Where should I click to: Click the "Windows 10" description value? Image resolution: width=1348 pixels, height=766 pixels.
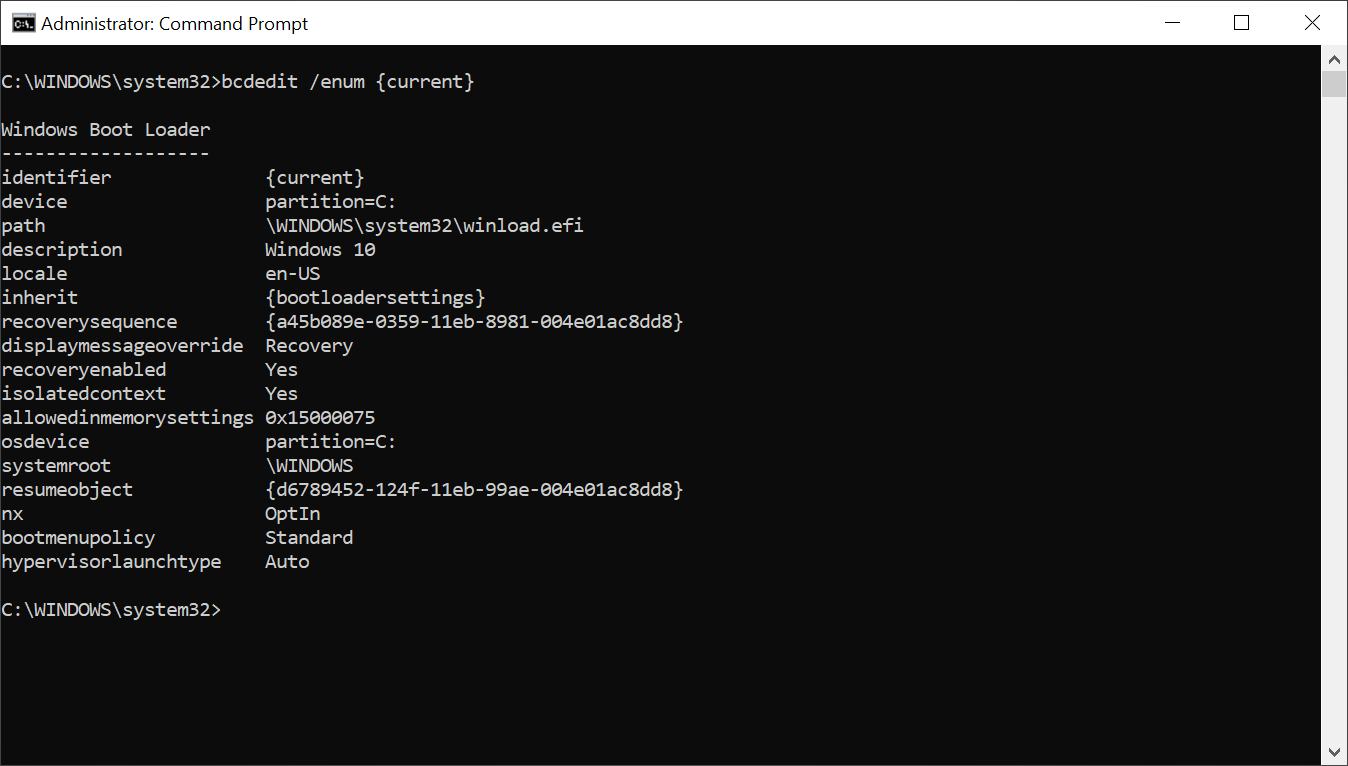point(320,250)
